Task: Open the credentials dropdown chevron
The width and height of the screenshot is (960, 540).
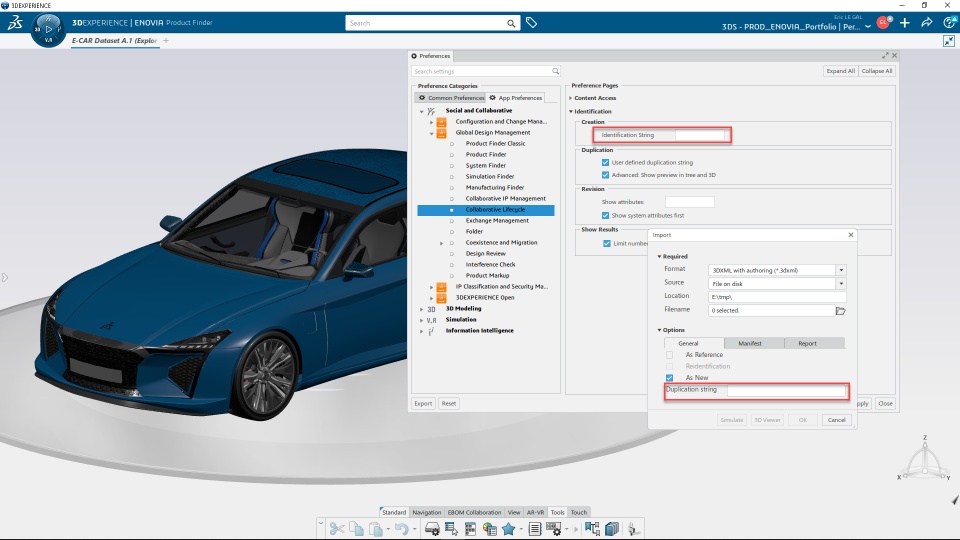Action: point(868,27)
